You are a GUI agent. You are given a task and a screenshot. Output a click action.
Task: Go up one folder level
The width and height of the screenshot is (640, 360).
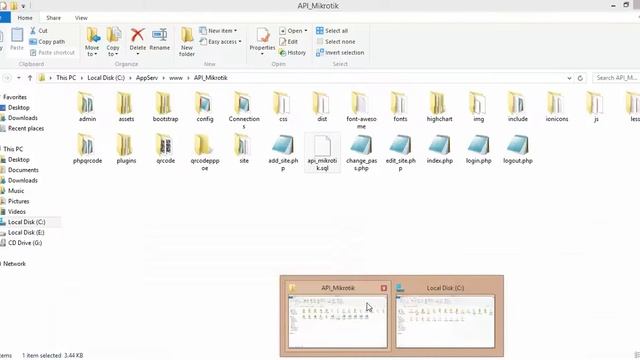point(30,78)
